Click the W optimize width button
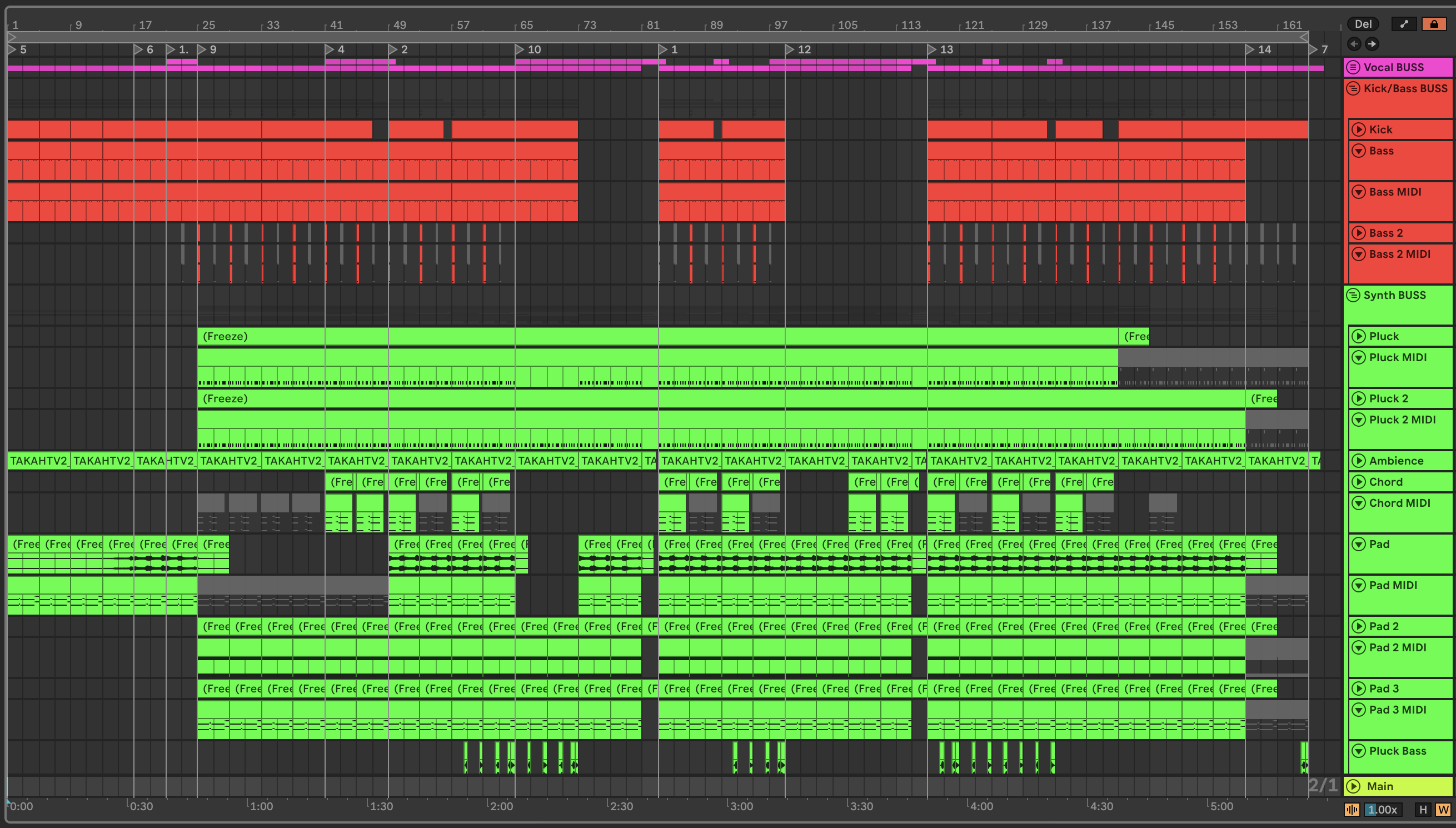1456x828 pixels. (x=1443, y=809)
